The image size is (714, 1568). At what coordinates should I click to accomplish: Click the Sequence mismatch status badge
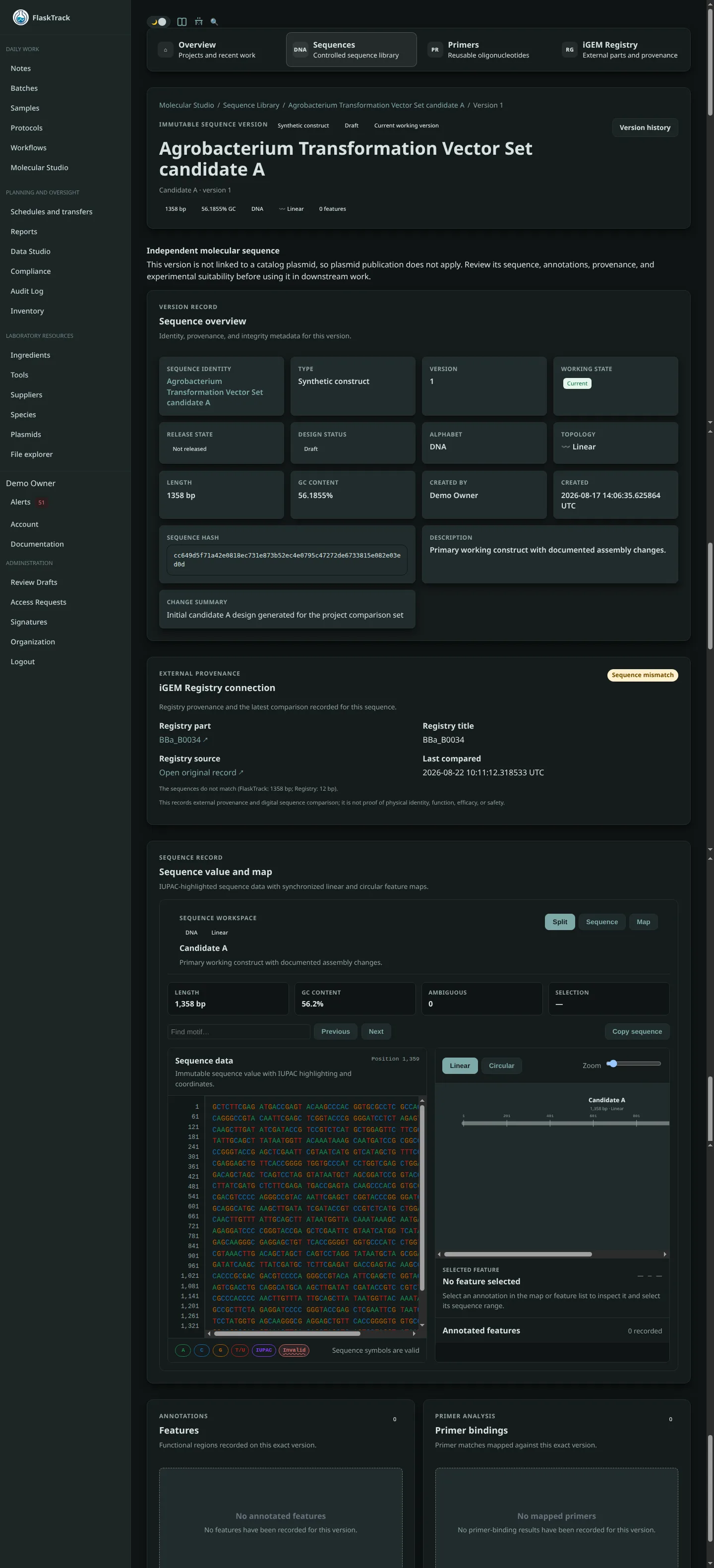pos(642,676)
